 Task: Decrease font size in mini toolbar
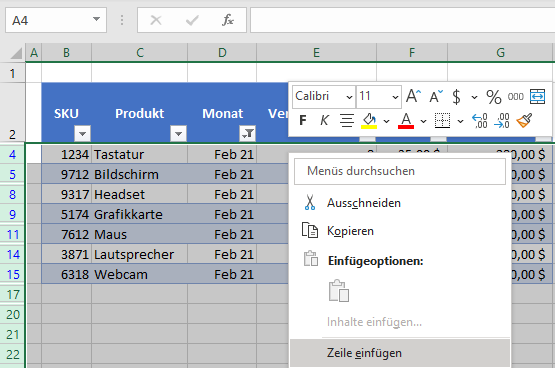436,96
